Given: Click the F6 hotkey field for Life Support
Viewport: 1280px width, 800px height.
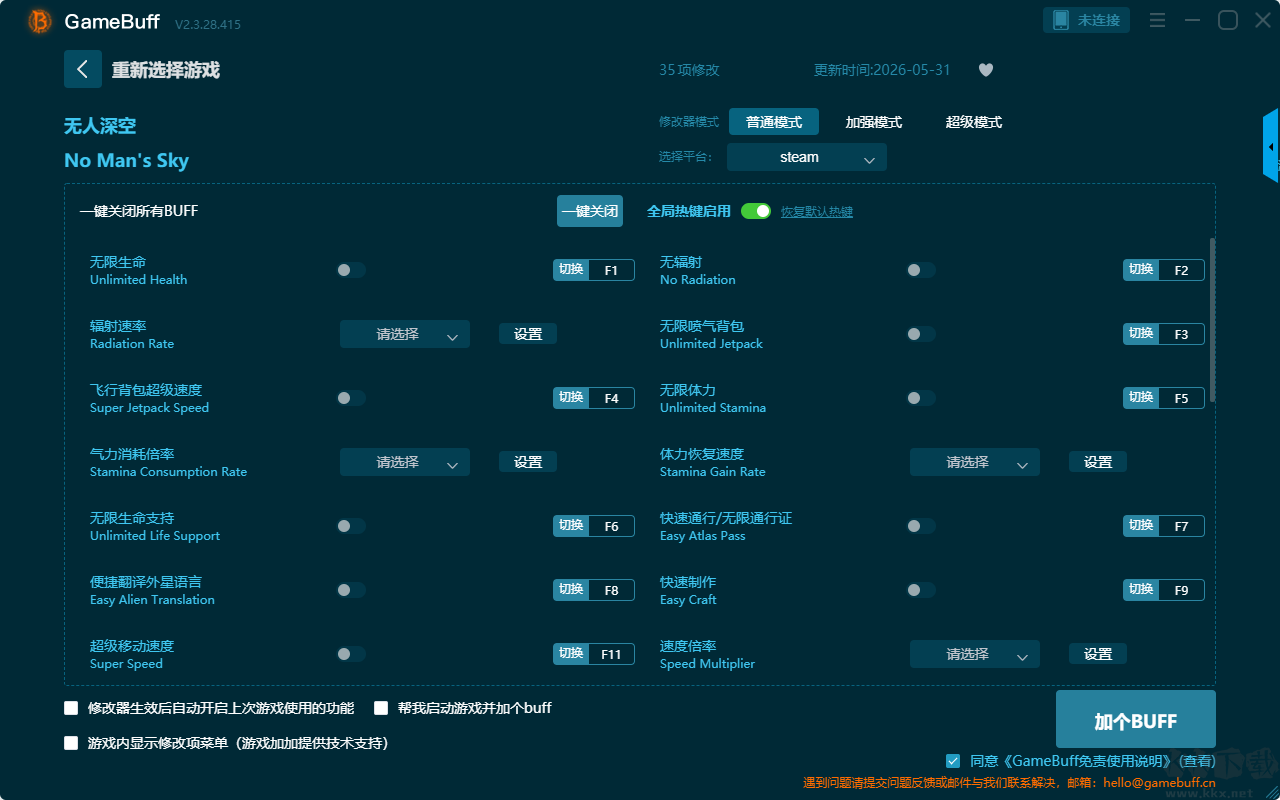Looking at the screenshot, I should click(x=611, y=526).
